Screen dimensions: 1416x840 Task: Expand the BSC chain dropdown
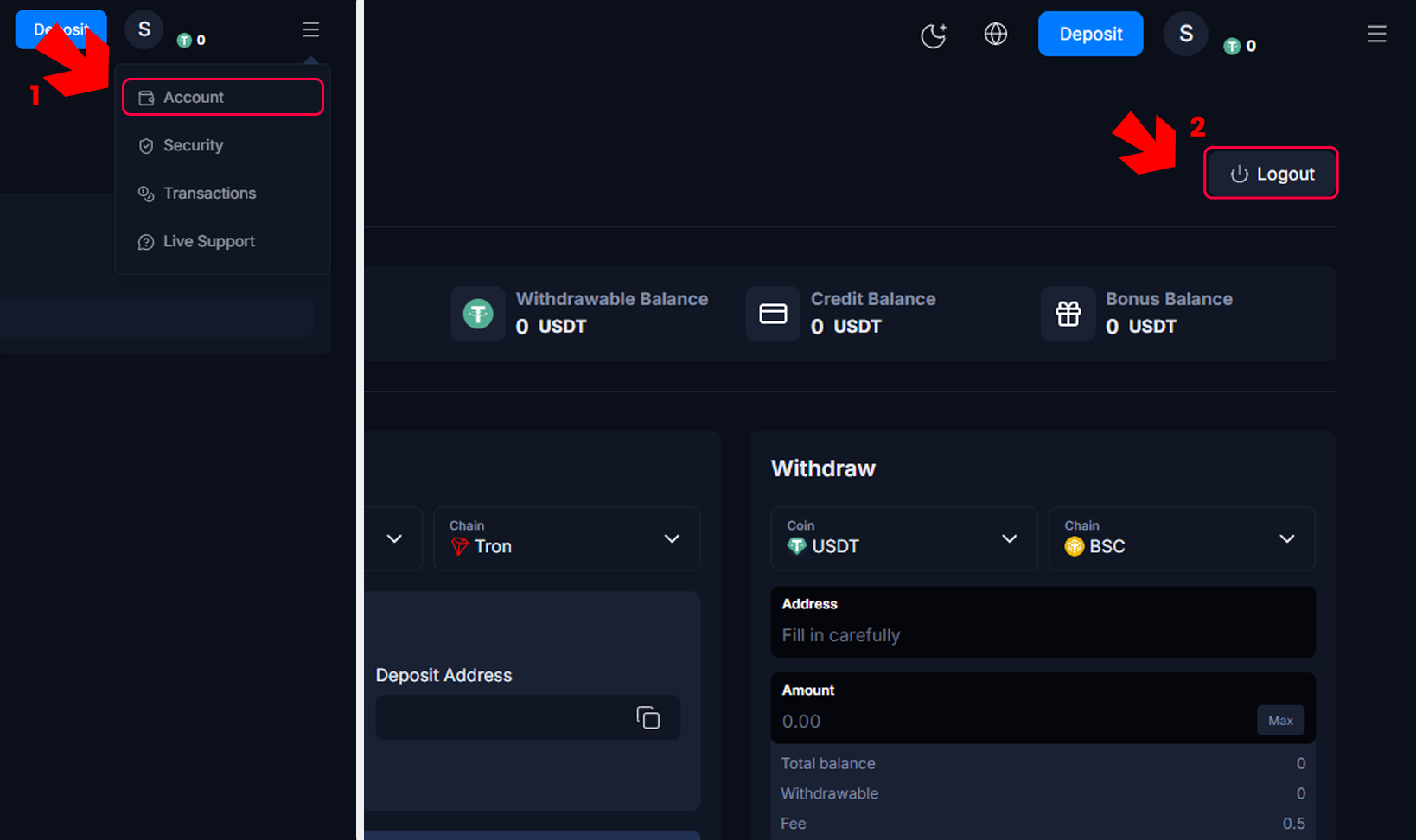click(1182, 538)
